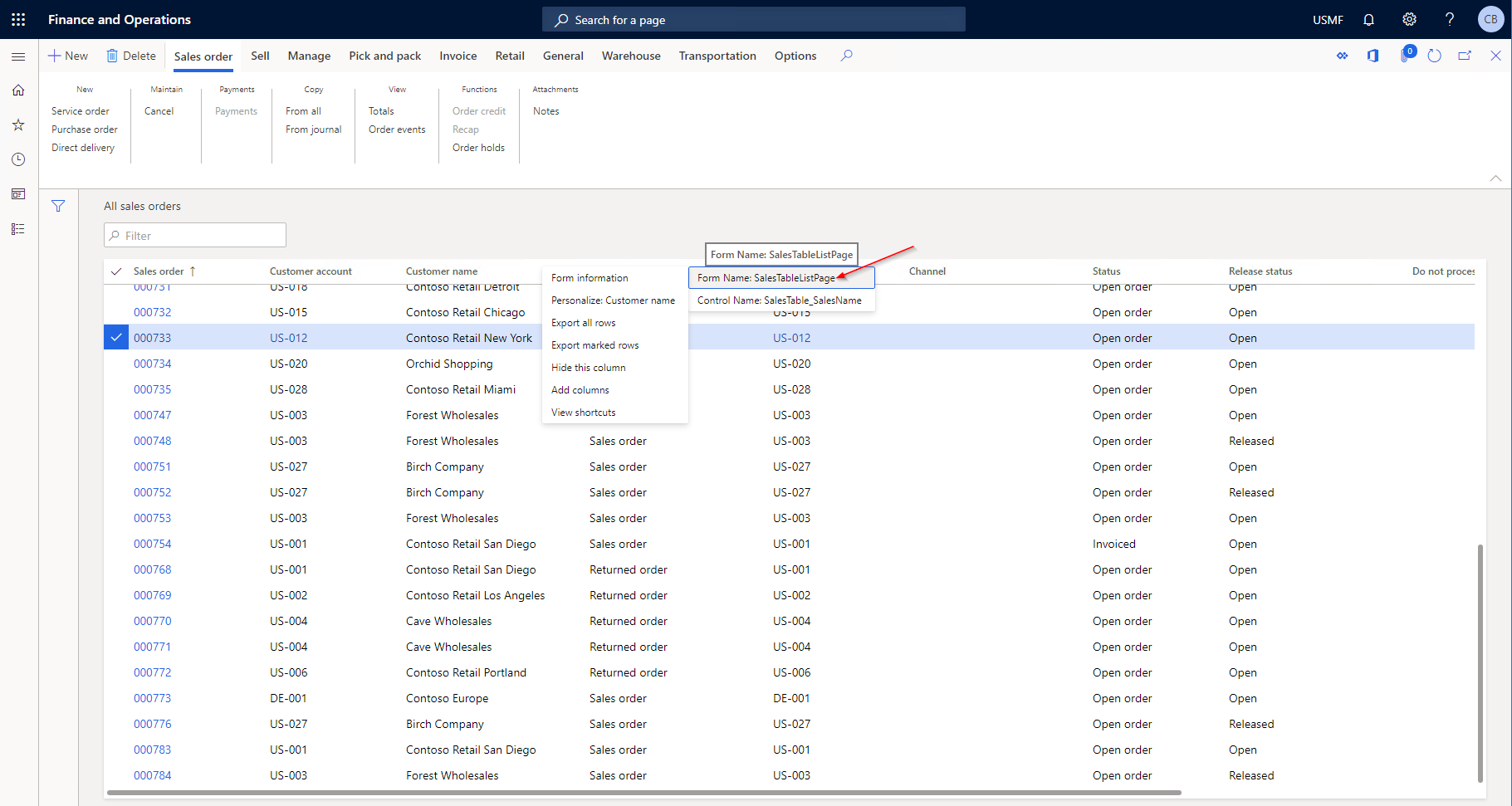1512x806 pixels.
Task: Open page in new window icon
Action: pos(1465,56)
